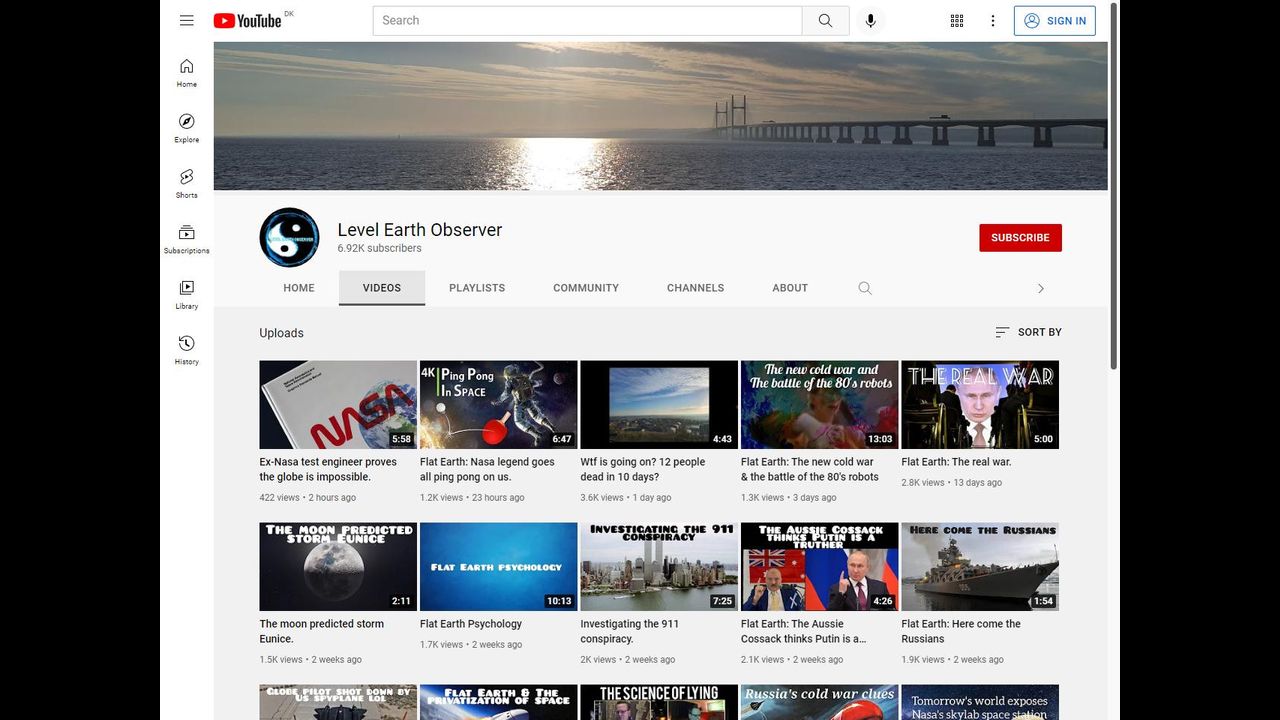Click the YouTube logo
1280x720 pixels.
(x=247, y=21)
